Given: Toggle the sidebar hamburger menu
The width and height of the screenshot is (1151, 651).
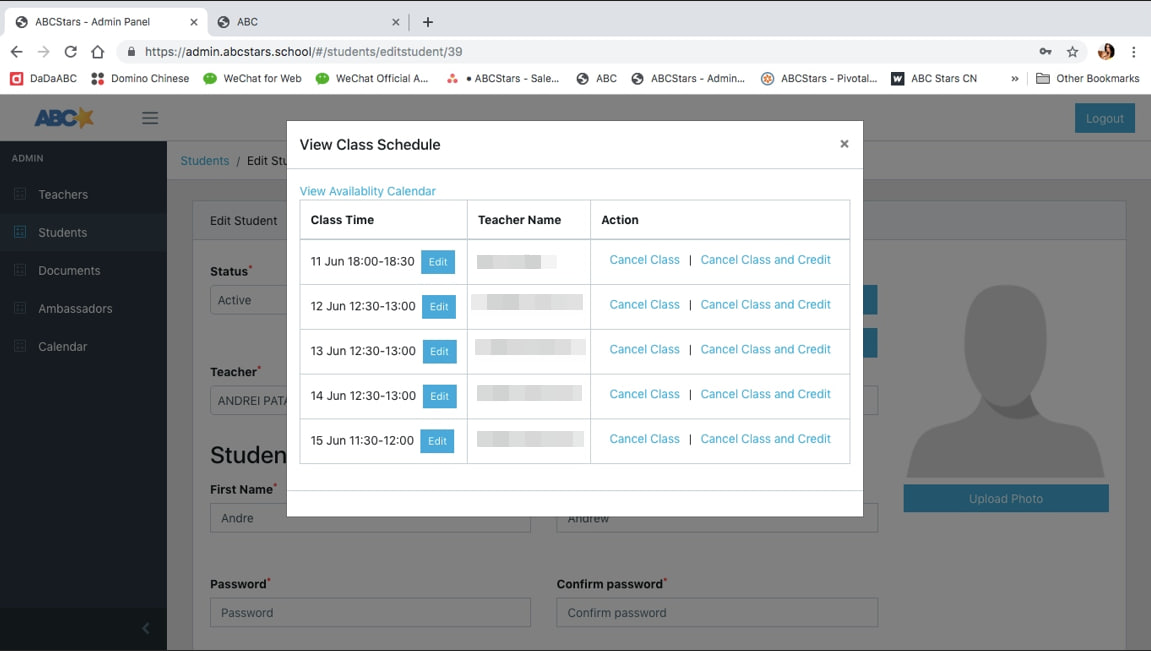Looking at the screenshot, I should pos(150,118).
